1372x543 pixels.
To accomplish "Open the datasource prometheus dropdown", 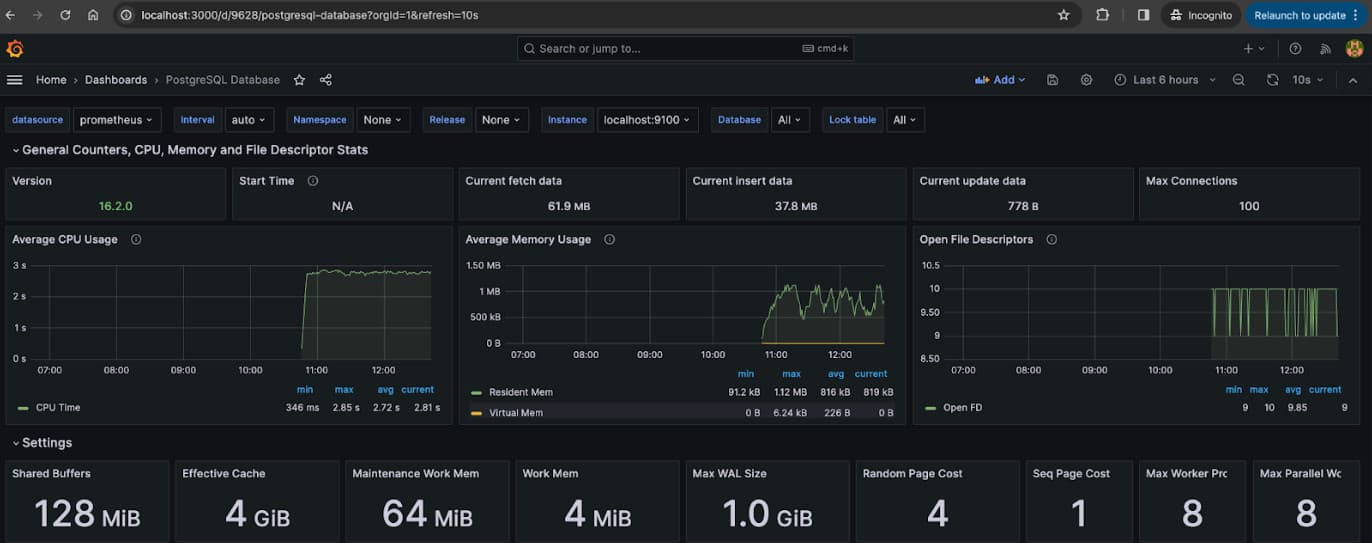I will 117,120.
